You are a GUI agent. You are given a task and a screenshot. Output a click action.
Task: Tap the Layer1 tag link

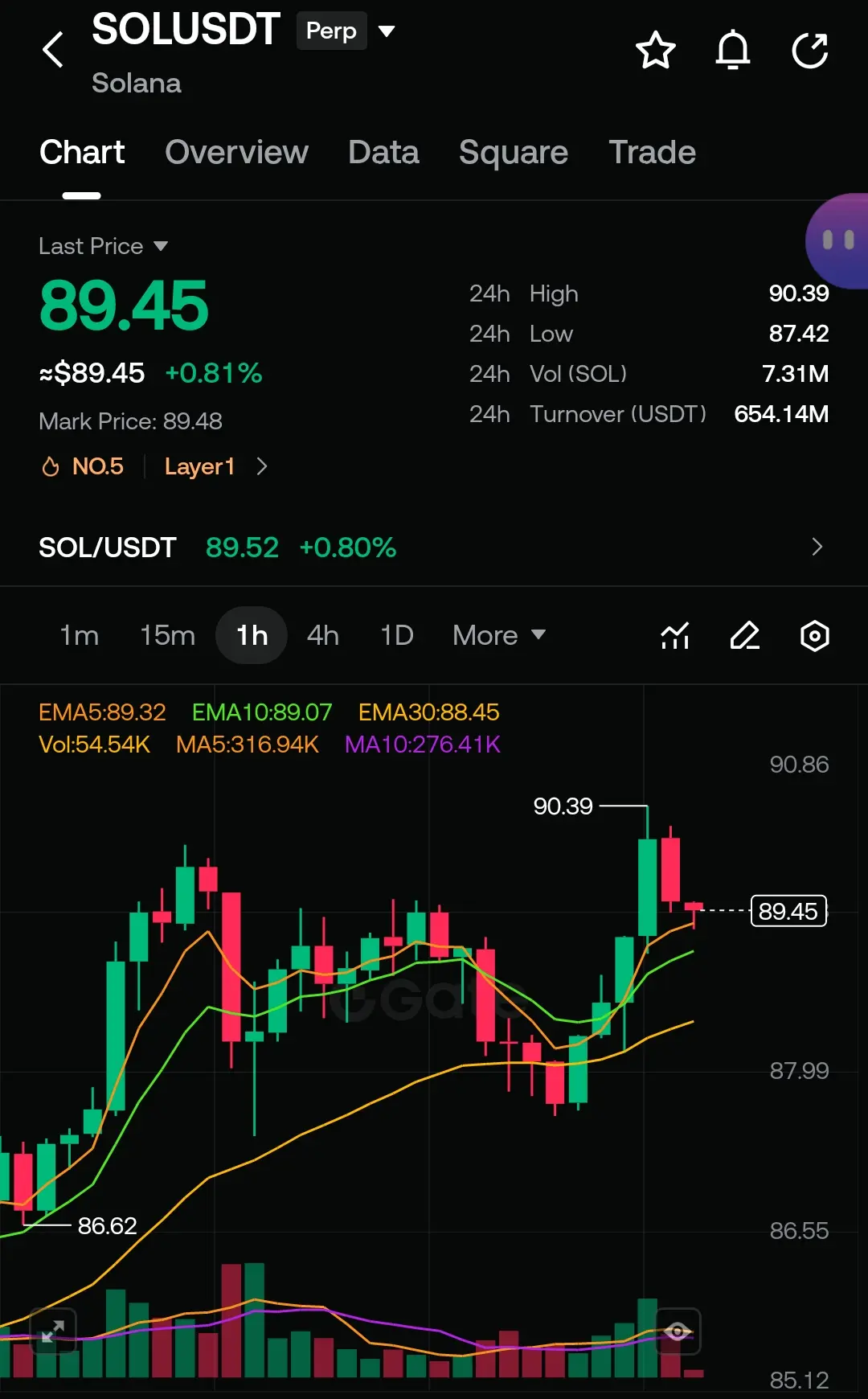coord(199,466)
